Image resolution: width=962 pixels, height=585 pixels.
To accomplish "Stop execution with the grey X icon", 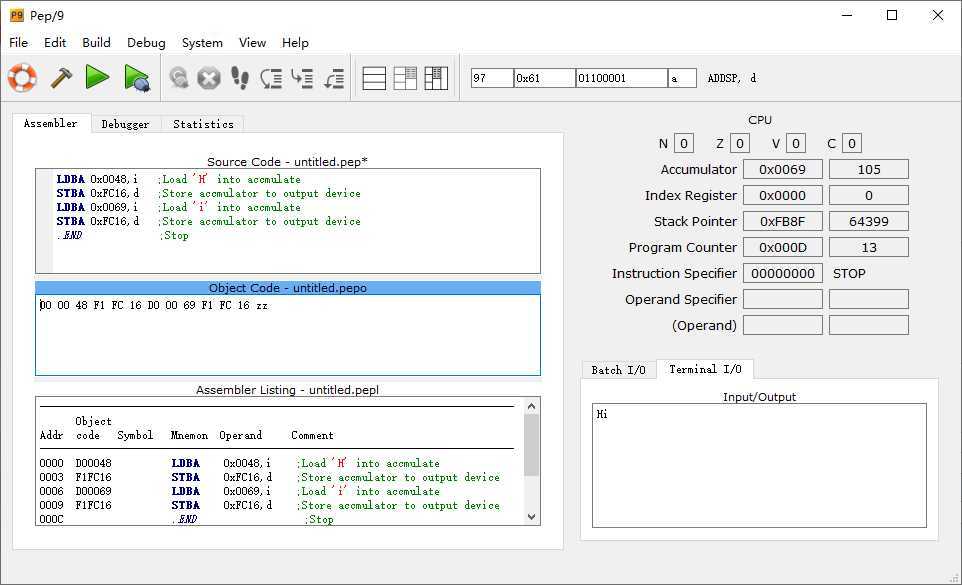I will click(209, 78).
